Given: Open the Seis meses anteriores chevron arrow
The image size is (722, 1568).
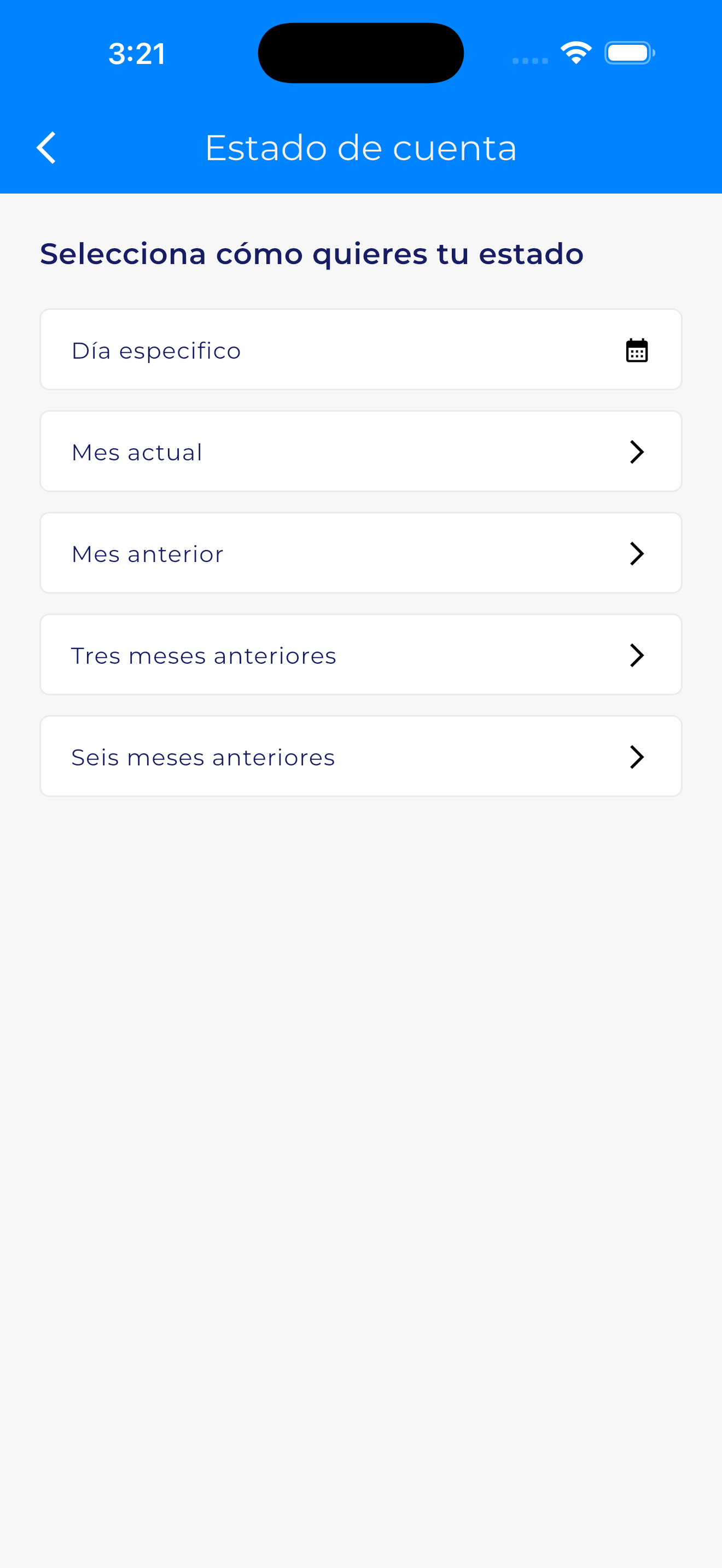Looking at the screenshot, I should click(x=637, y=757).
